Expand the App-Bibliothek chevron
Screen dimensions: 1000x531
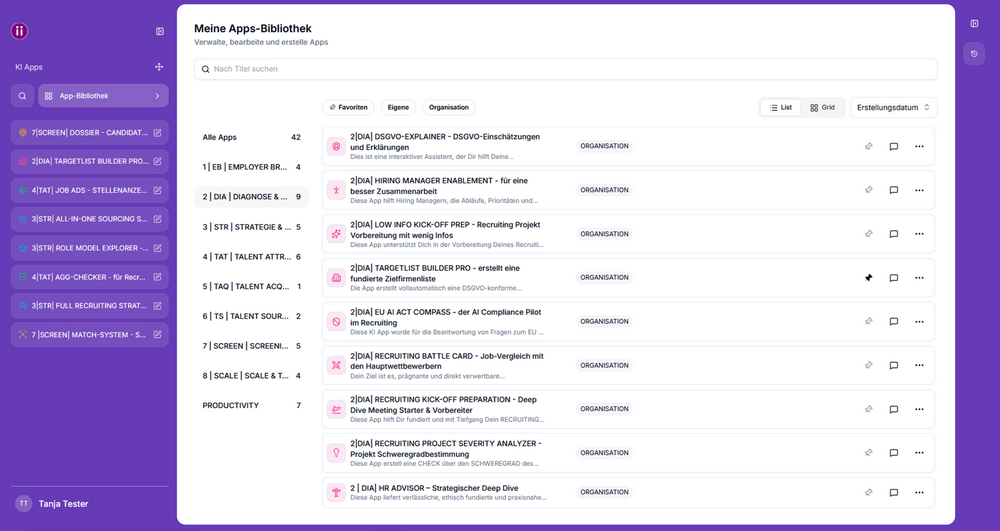(x=158, y=96)
